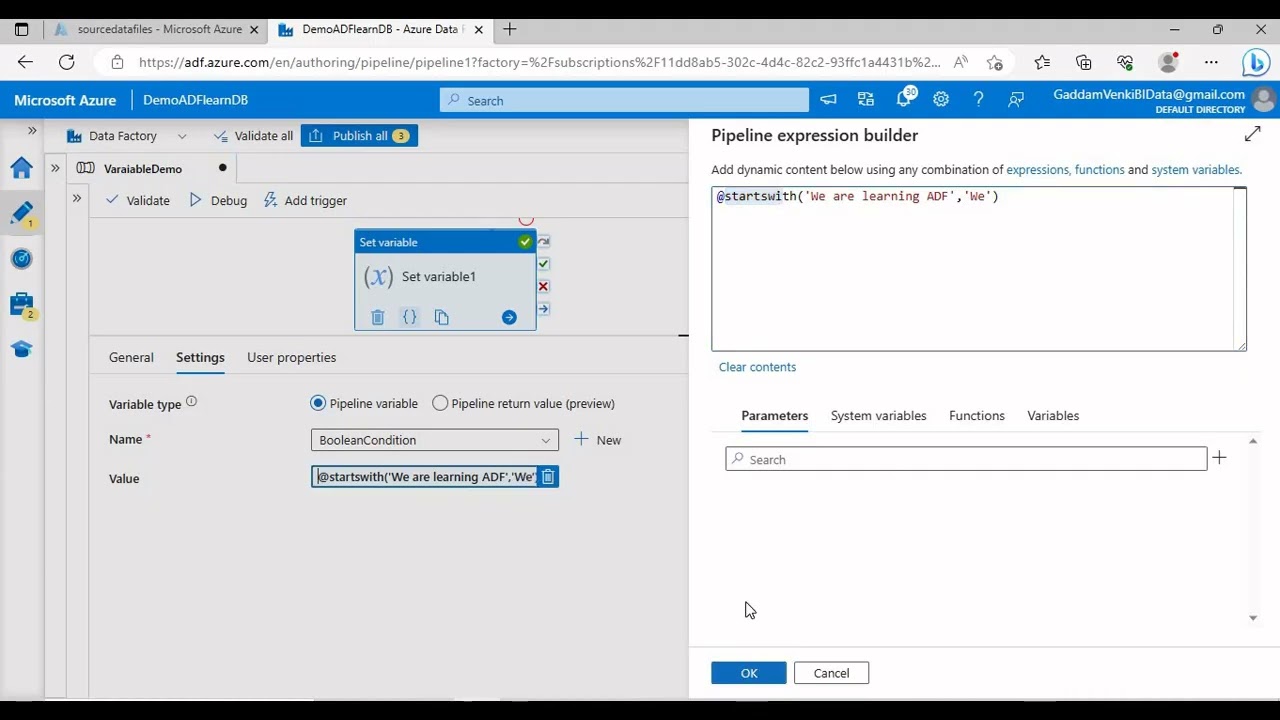Open the switch Data Factory icon

click(866, 99)
